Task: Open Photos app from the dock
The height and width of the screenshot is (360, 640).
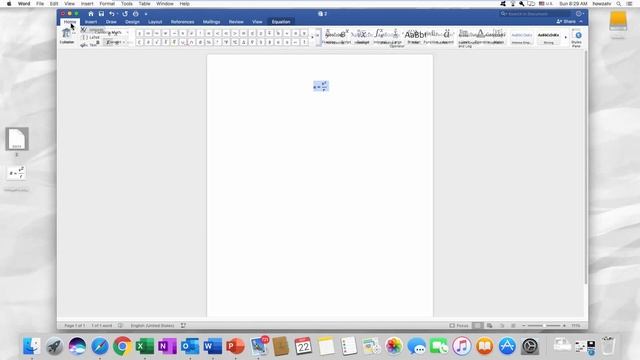Action: tap(394, 346)
